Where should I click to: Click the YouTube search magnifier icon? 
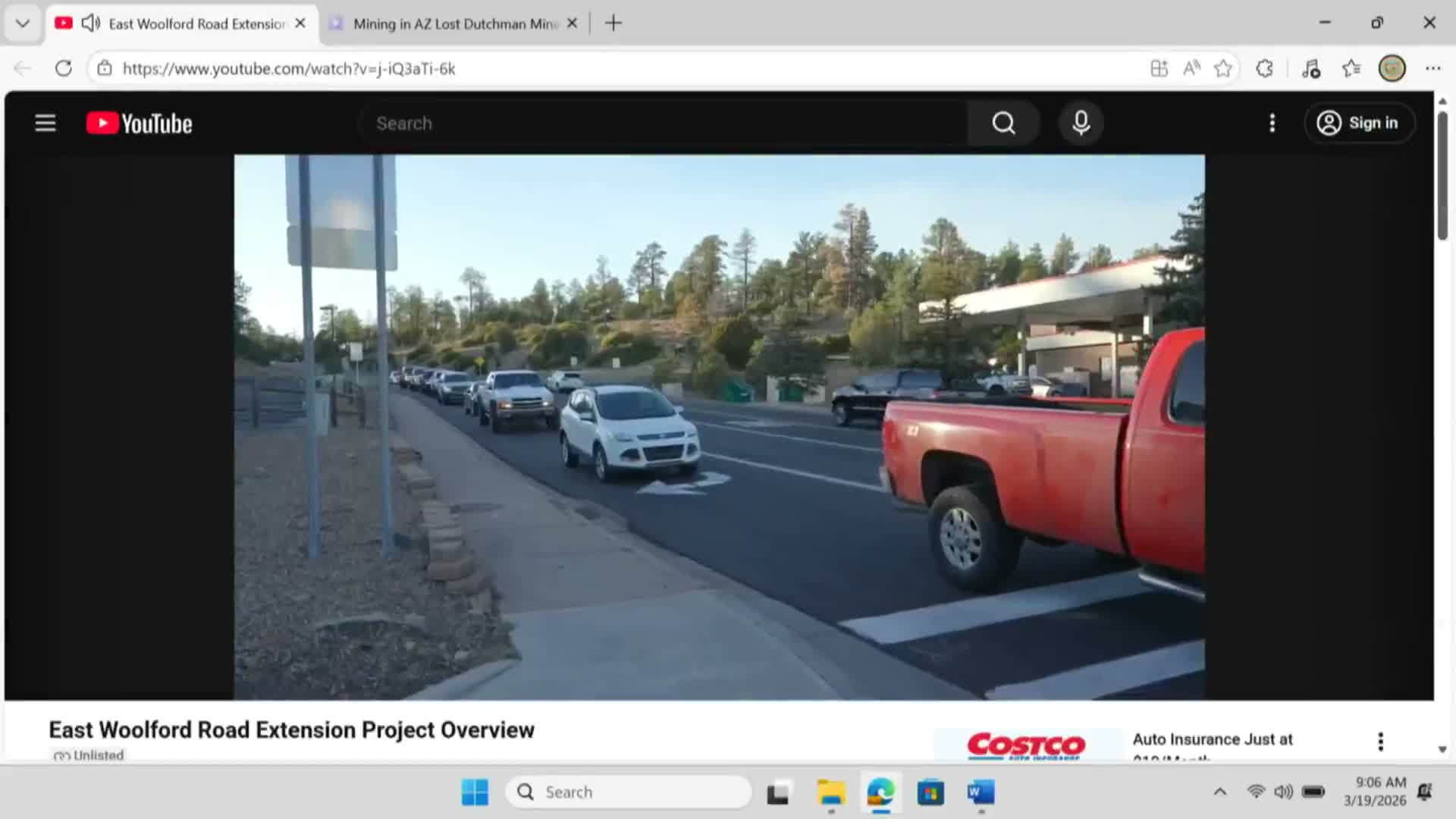1003,123
